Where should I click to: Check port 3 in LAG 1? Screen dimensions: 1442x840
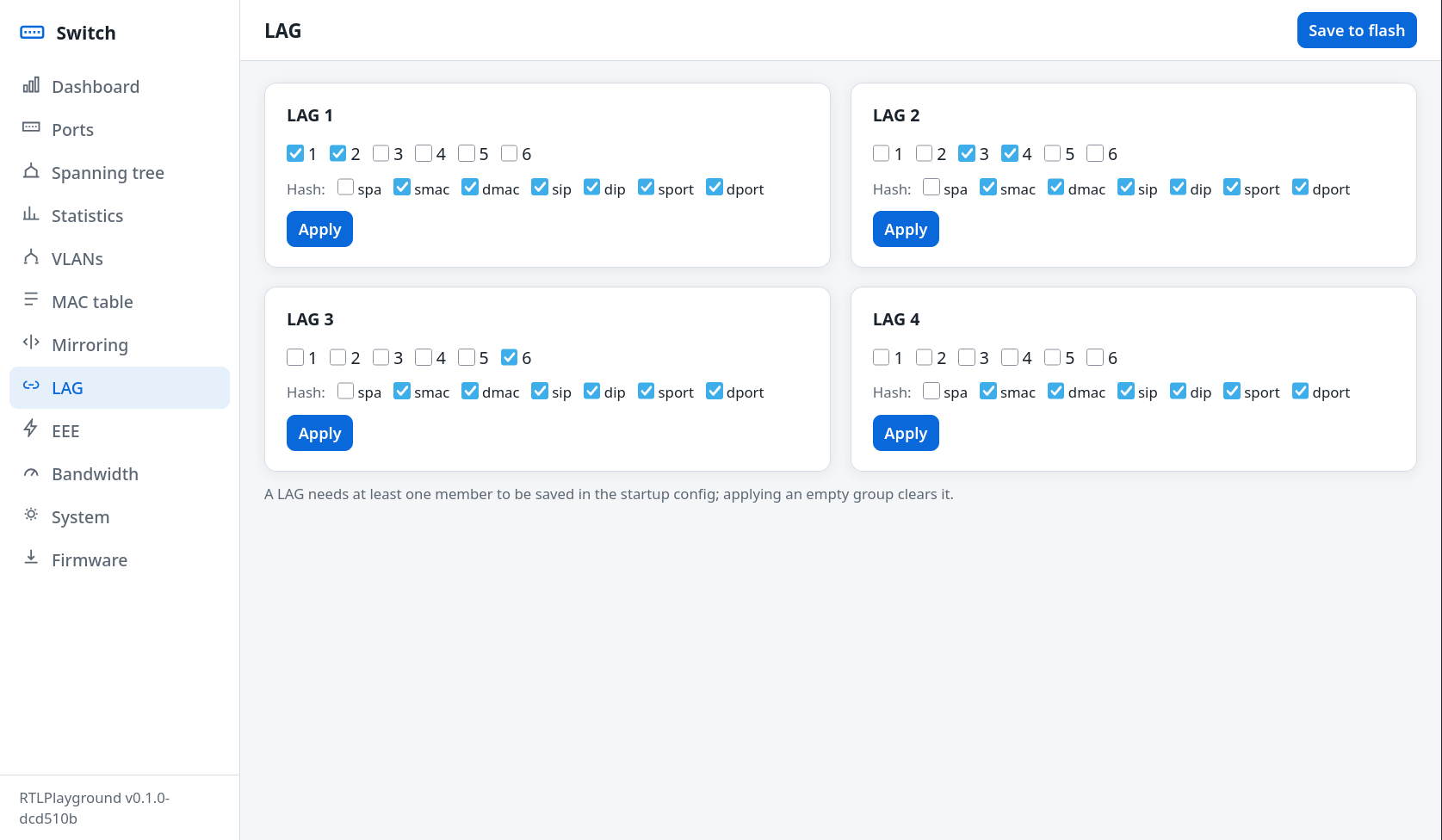pos(381,153)
